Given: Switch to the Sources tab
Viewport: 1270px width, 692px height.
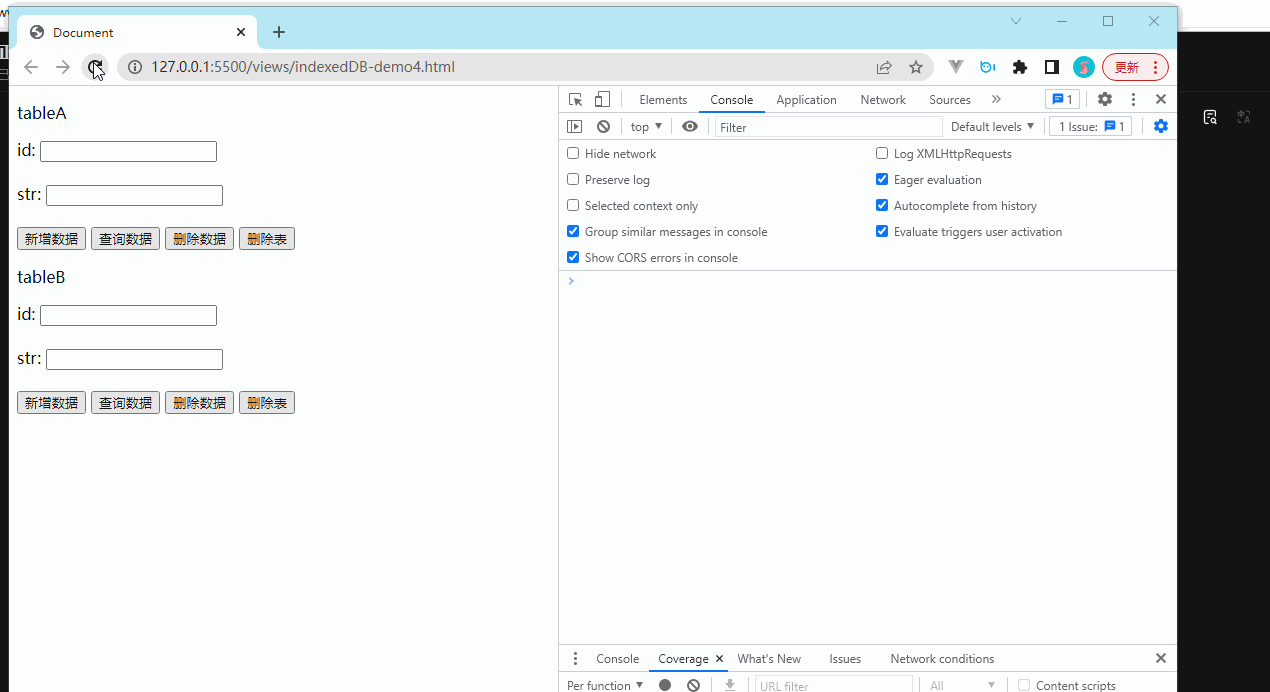Looking at the screenshot, I should (x=950, y=99).
